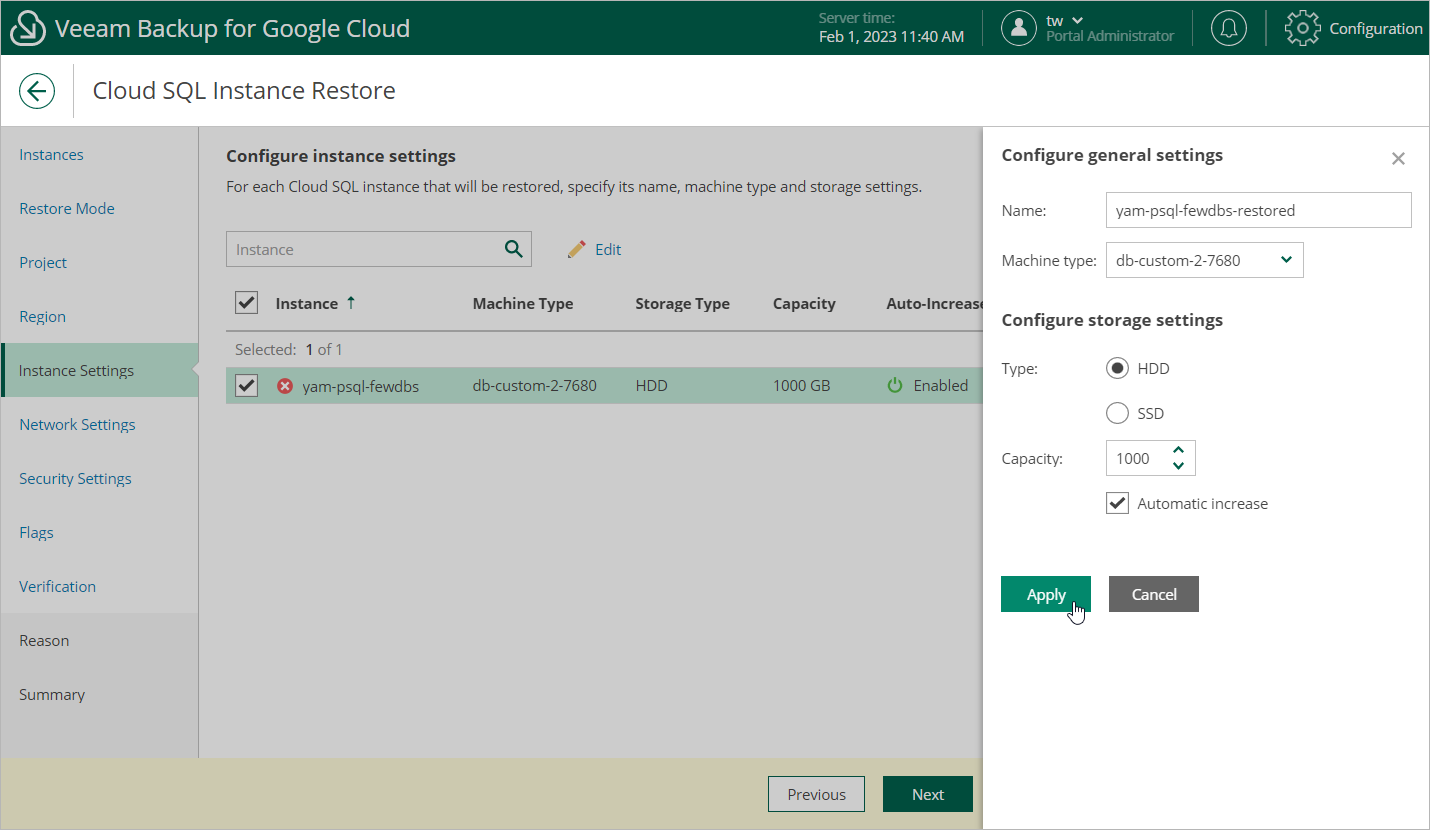
Task: Click the db-custom-2-7680 table cell
Action: (x=535, y=385)
